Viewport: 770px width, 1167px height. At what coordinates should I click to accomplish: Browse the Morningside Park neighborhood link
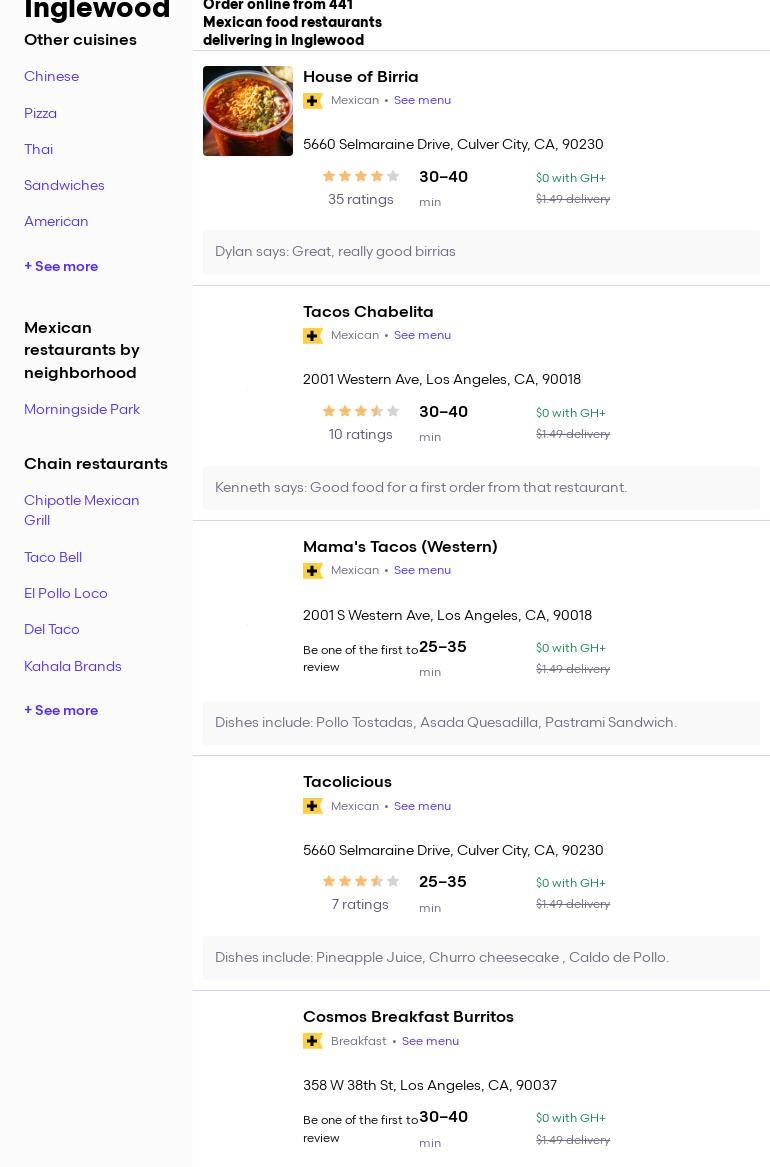point(82,410)
